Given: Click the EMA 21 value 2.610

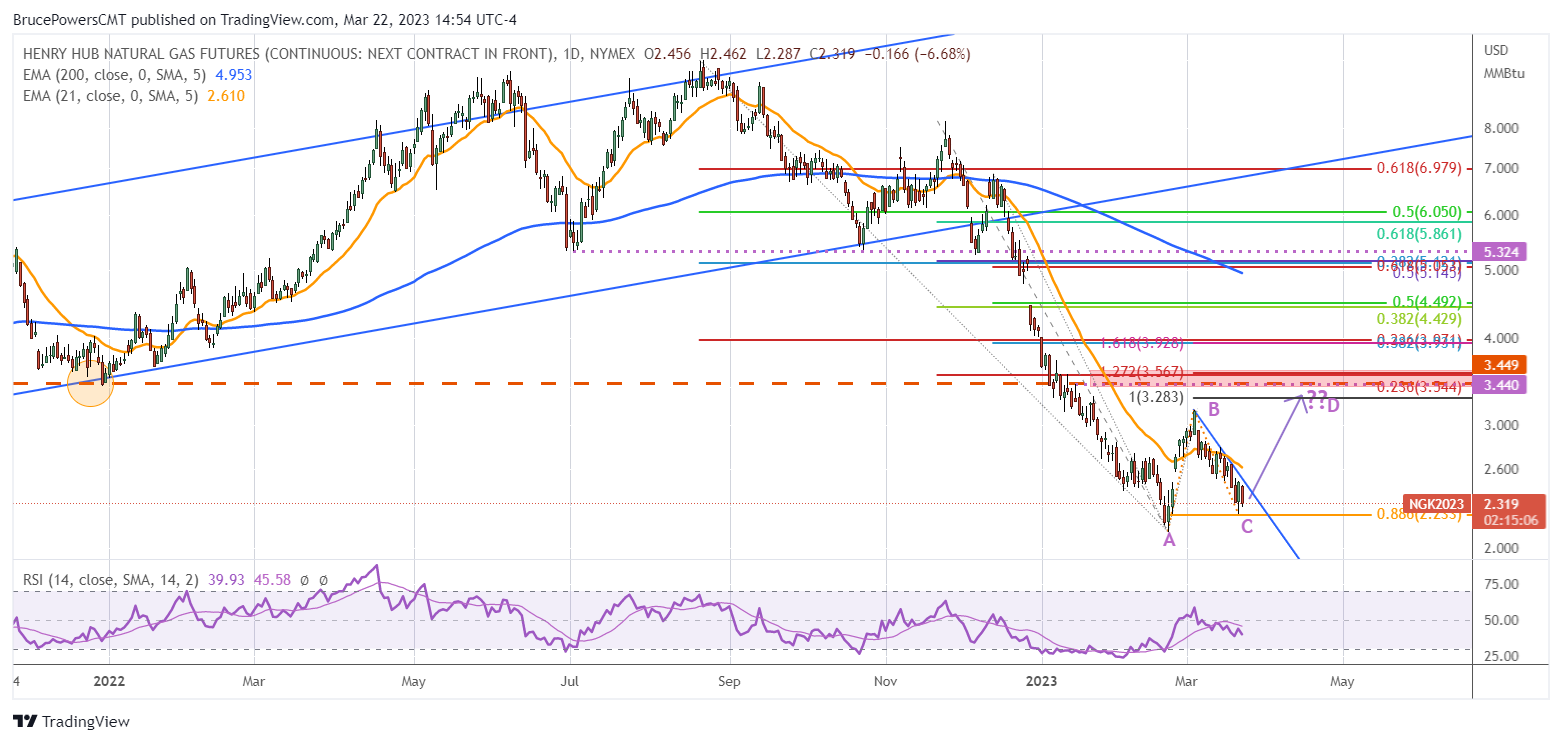Looking at the screenshot, I should pos(224,96).
